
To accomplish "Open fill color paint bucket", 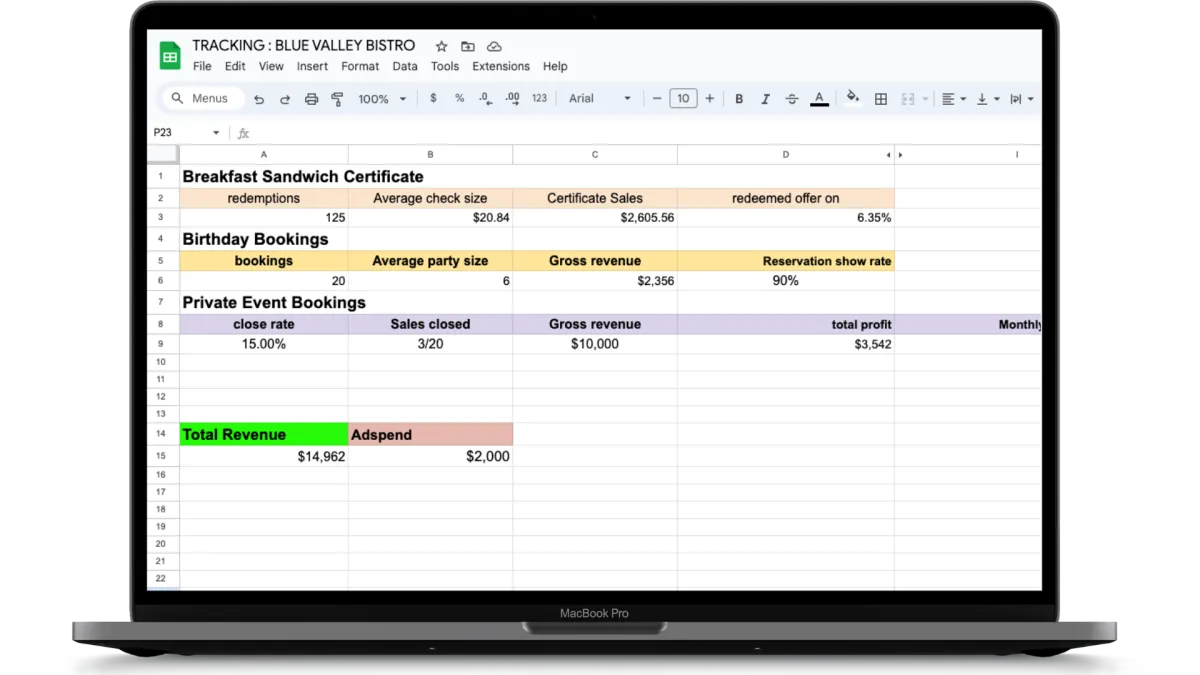I will pyautogui.click(x=853, y=97).
